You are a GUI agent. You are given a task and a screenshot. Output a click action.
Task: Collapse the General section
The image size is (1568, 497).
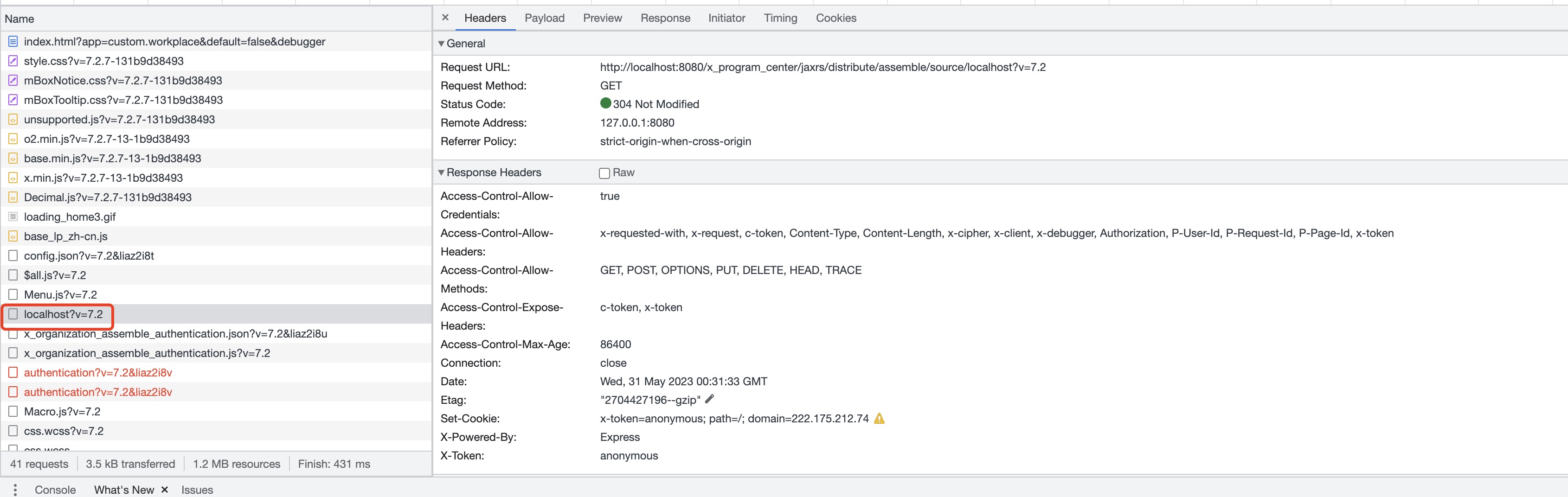point(441,44)
